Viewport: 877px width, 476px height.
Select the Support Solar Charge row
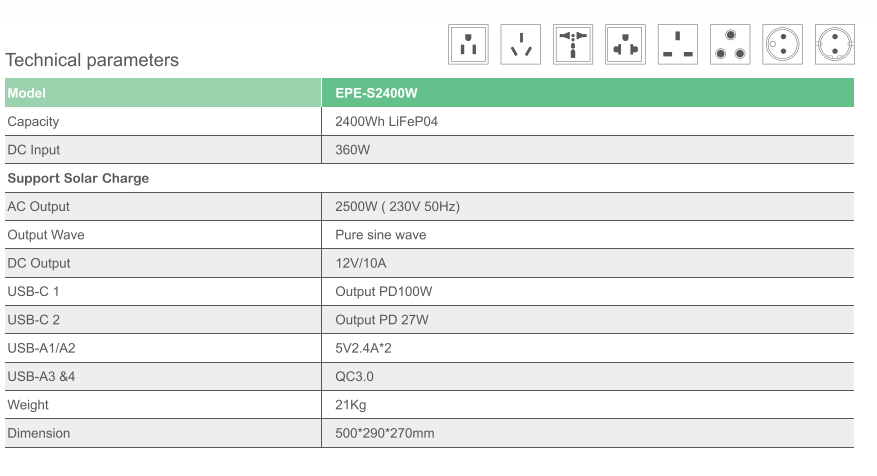point(430,178)
